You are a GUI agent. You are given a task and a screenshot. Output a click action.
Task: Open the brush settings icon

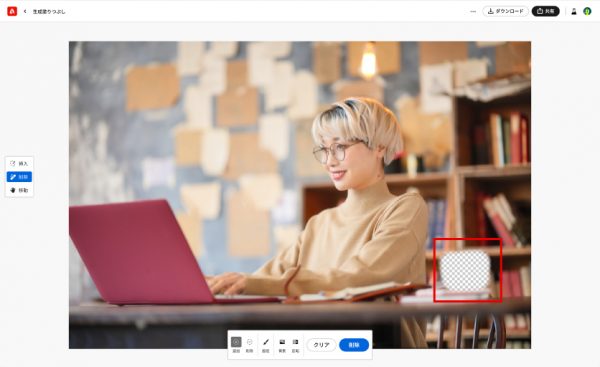[266, 344]
